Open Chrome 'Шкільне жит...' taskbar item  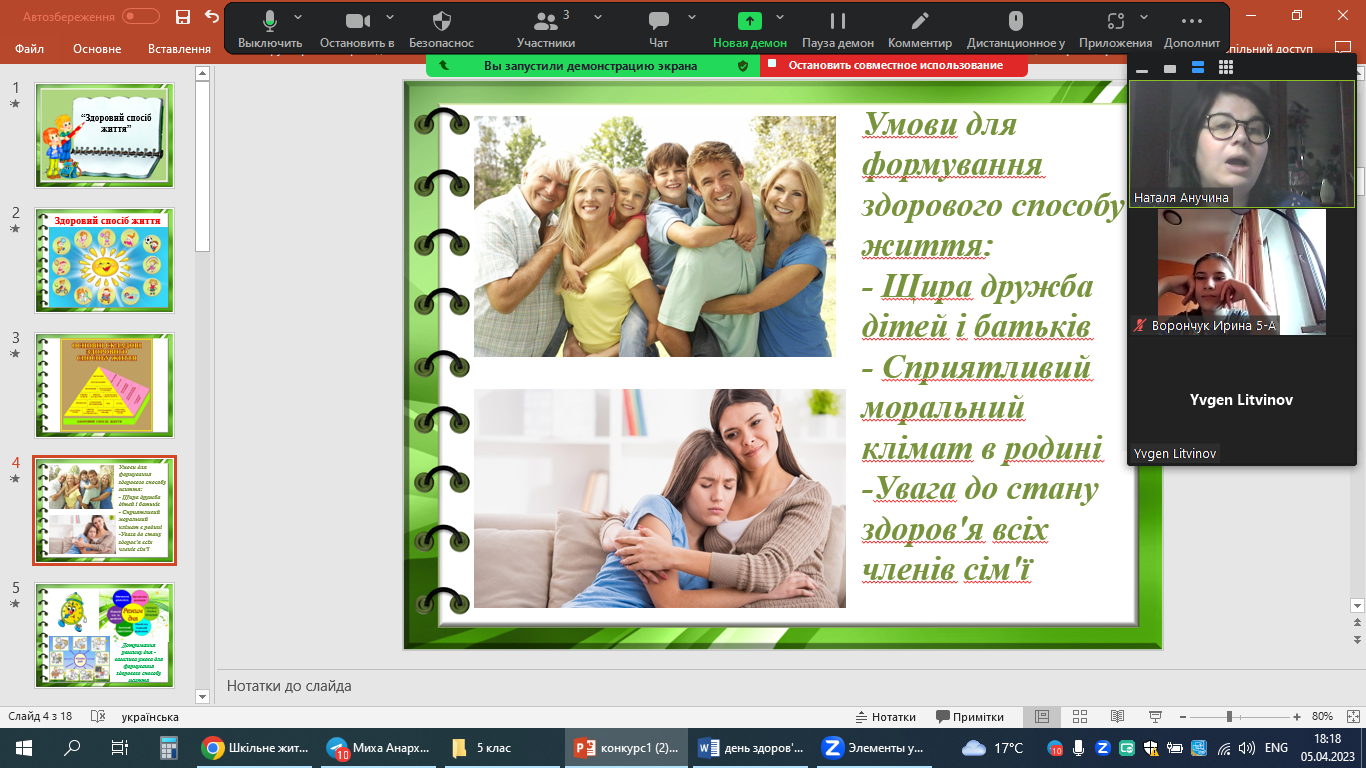pos(256,747)
